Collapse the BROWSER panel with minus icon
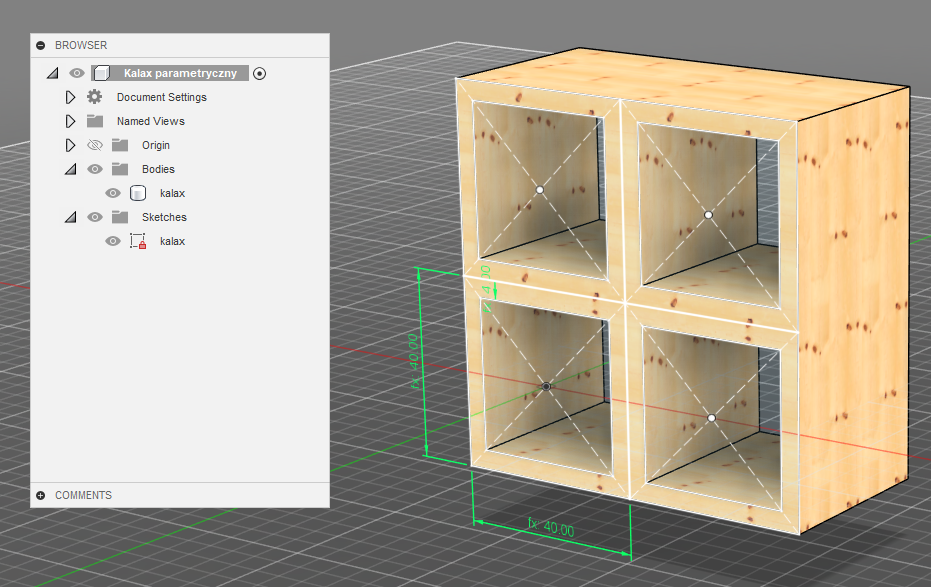Image resolution: width=931 pixels, height=587 pixels. point(41,45)
